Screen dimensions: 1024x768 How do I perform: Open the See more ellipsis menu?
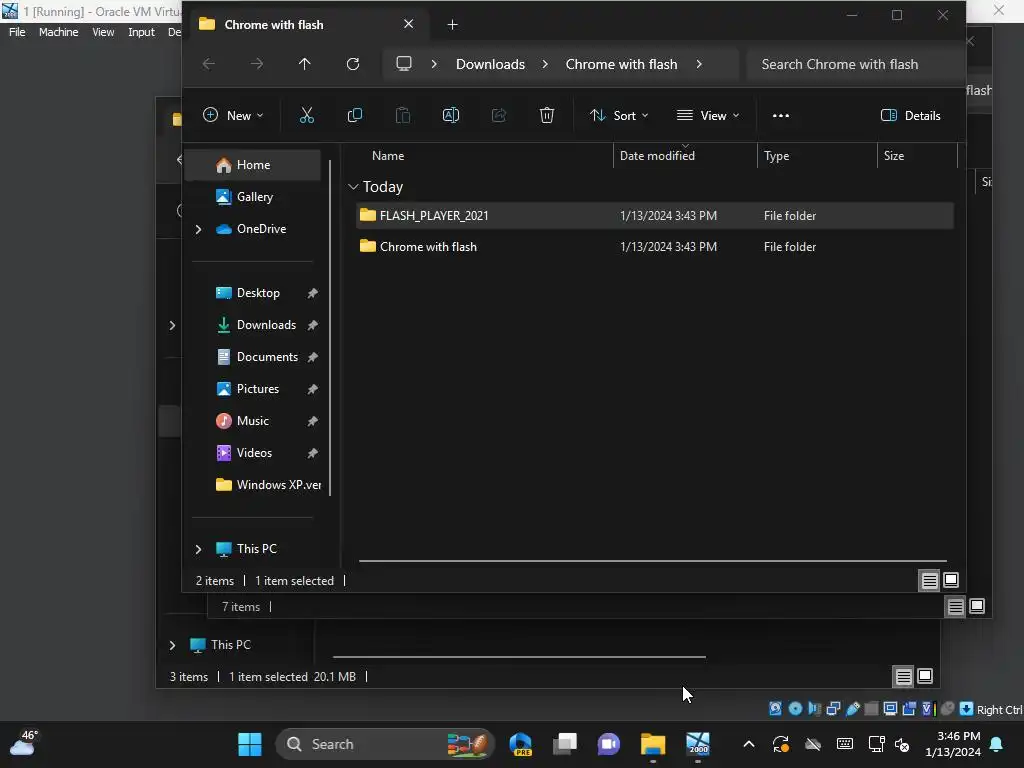[x=780, y=116]
